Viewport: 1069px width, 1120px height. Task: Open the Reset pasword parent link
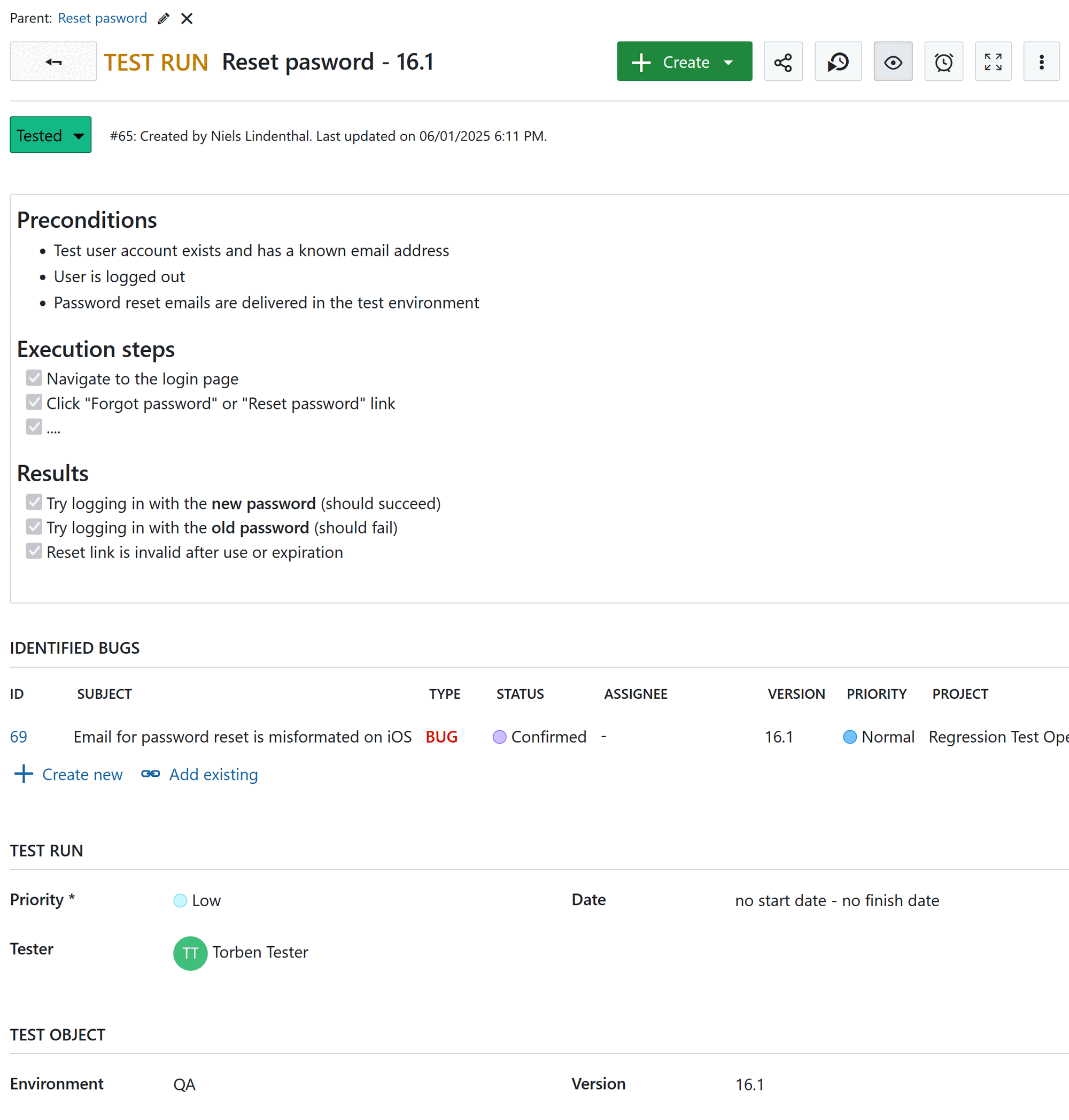tap(102, 18)
